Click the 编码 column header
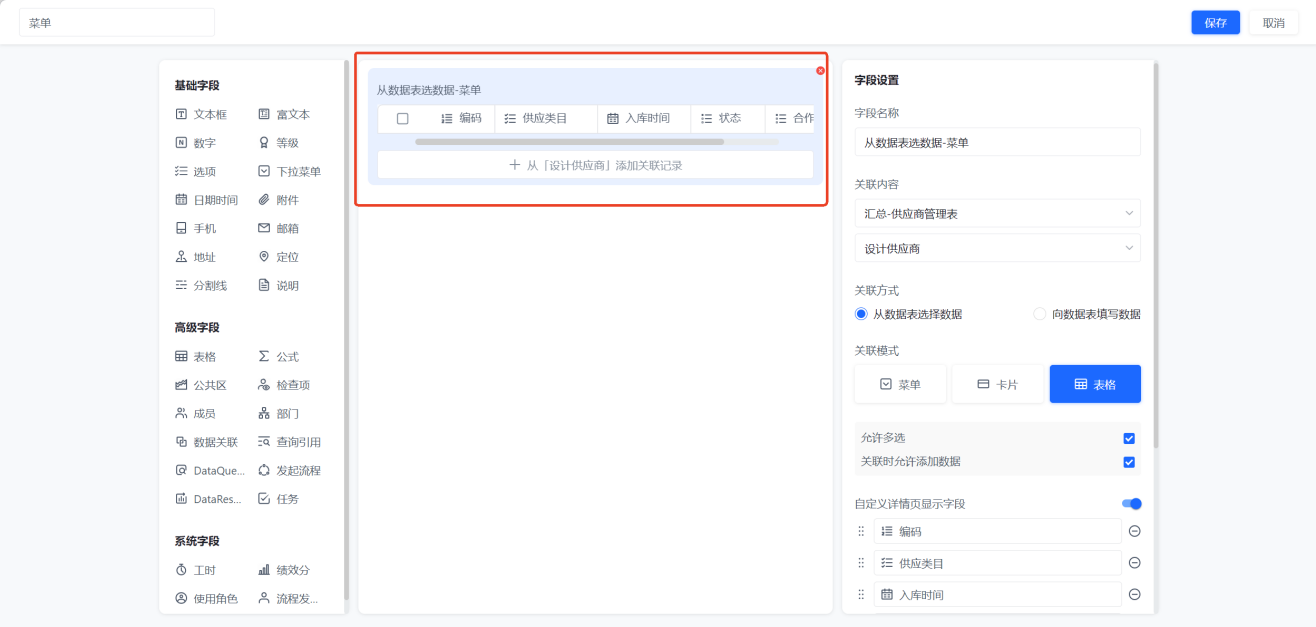Screen dimensions: 1316x627 [461, 118]
